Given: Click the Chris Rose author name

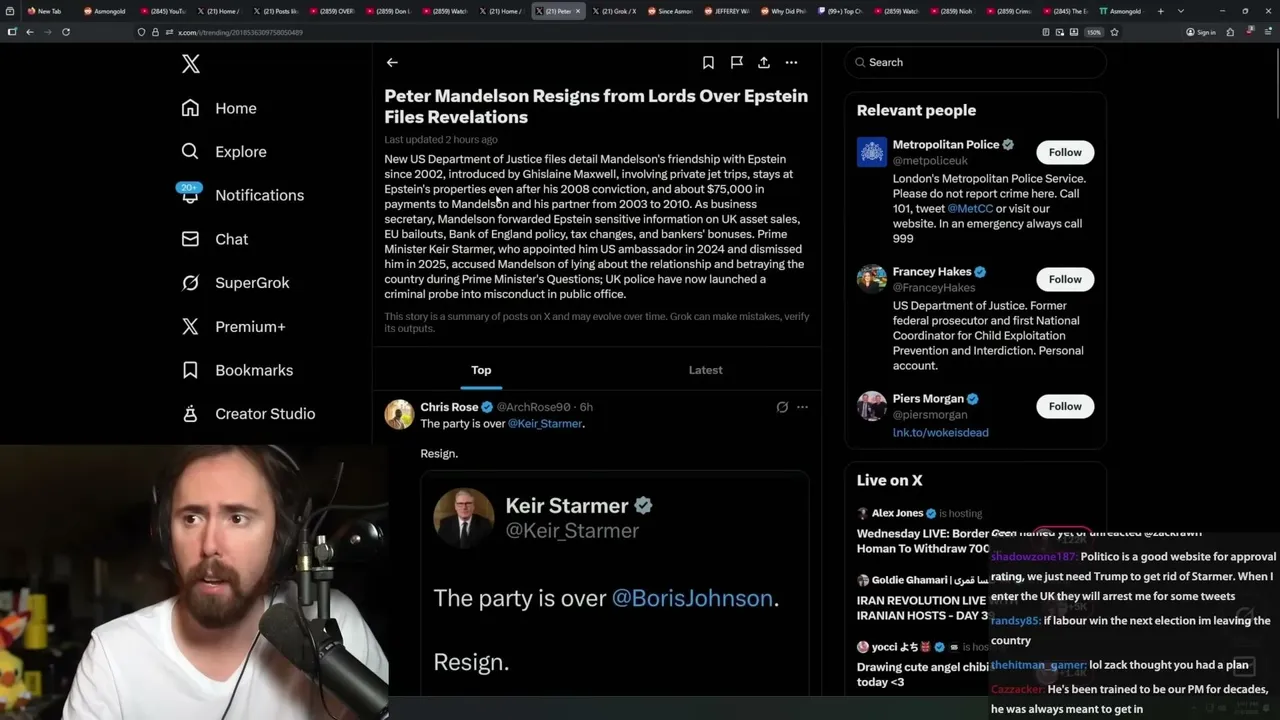Looking at the screenshot, I should [449, 407].
